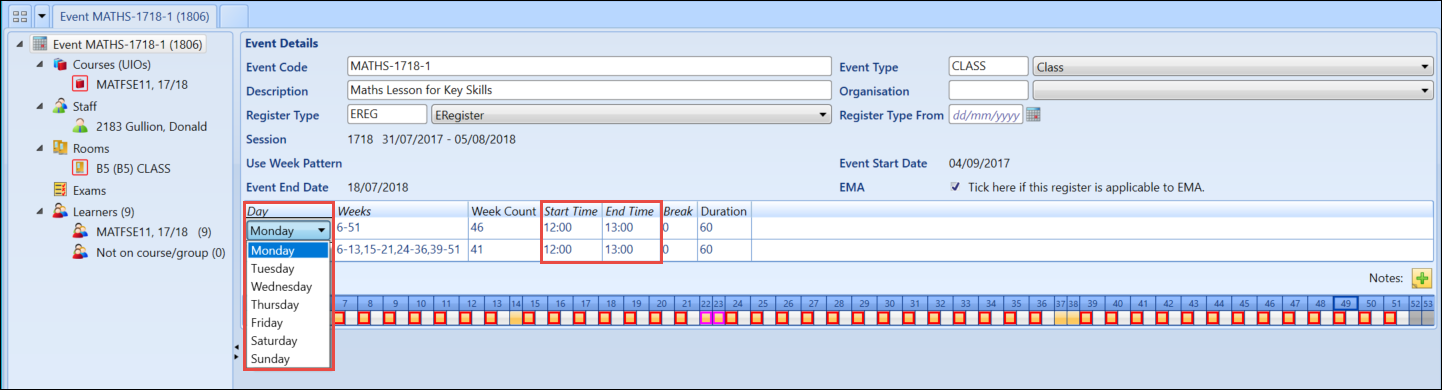
Task: Open the Organisation dropdown list
Action: pyautogui.click(x=1233, y=91)
